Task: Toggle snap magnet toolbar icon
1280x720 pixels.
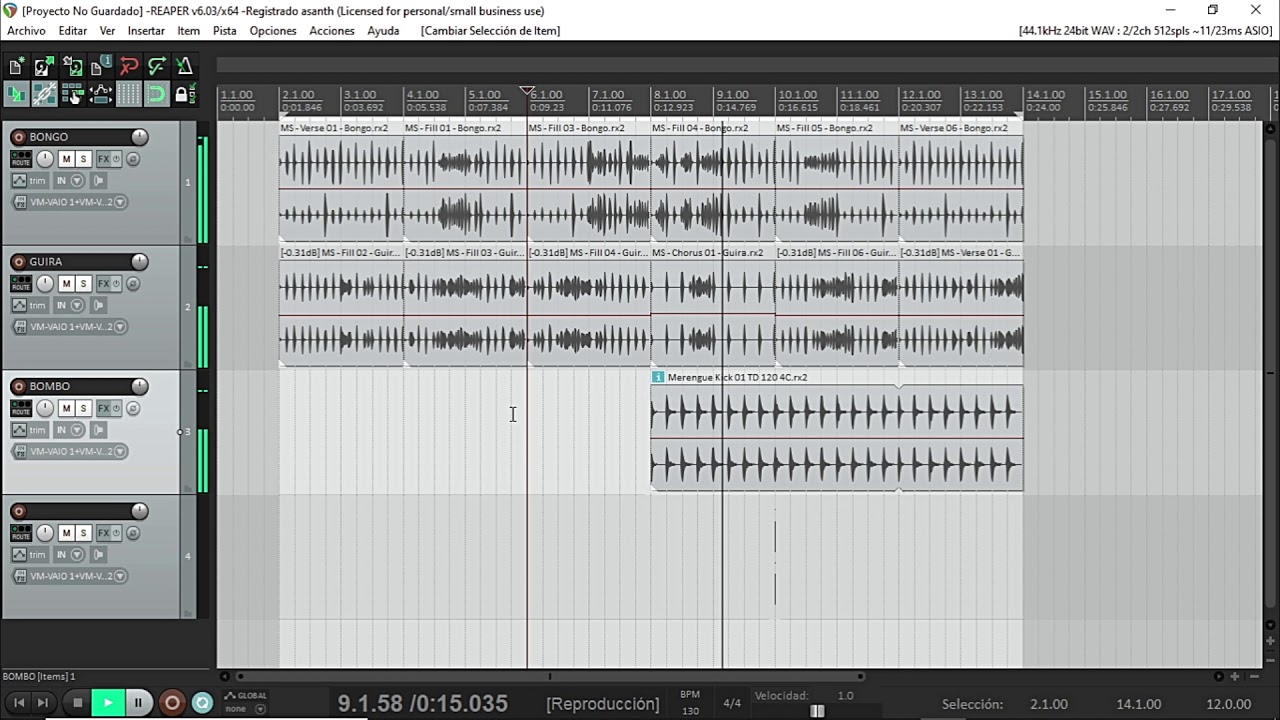Action: coord(156,95)
